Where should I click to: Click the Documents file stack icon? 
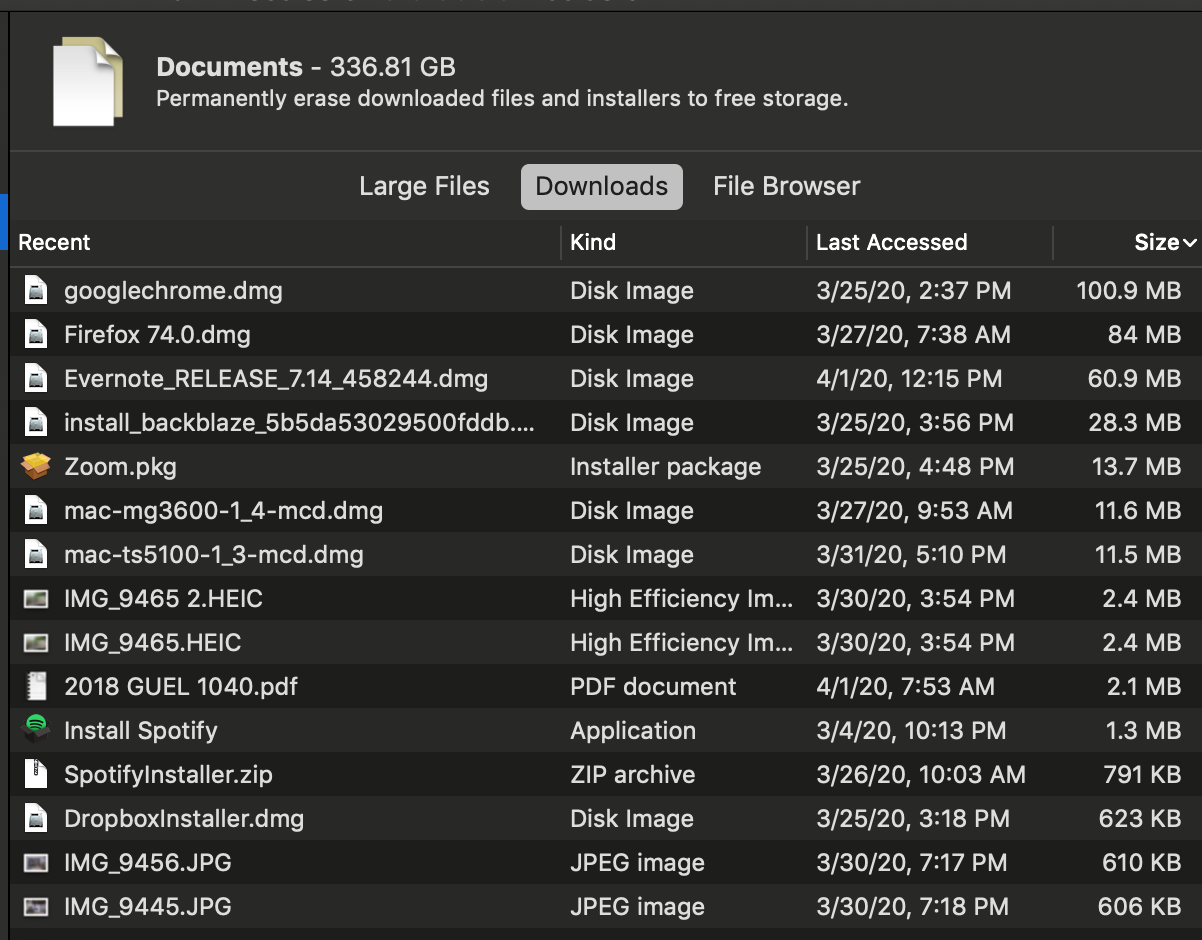(89, 81)
